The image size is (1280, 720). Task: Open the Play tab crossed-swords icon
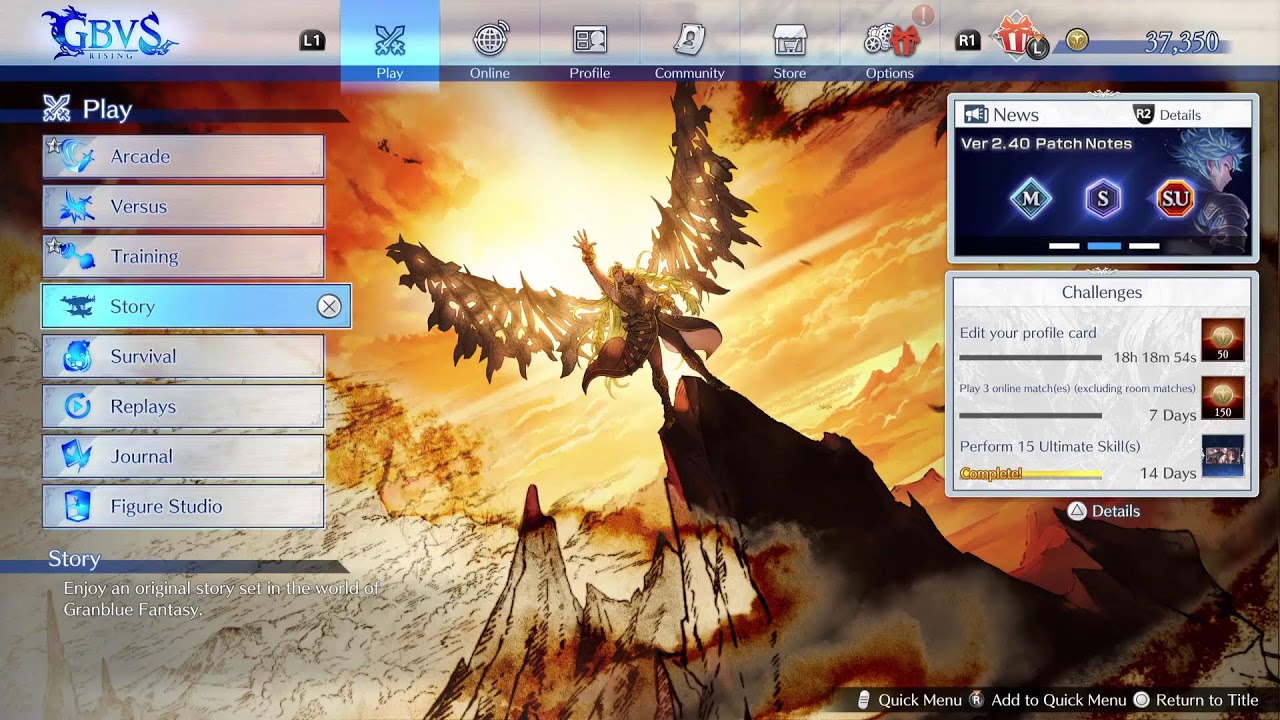pyautogui.click(x=390, y=40)
